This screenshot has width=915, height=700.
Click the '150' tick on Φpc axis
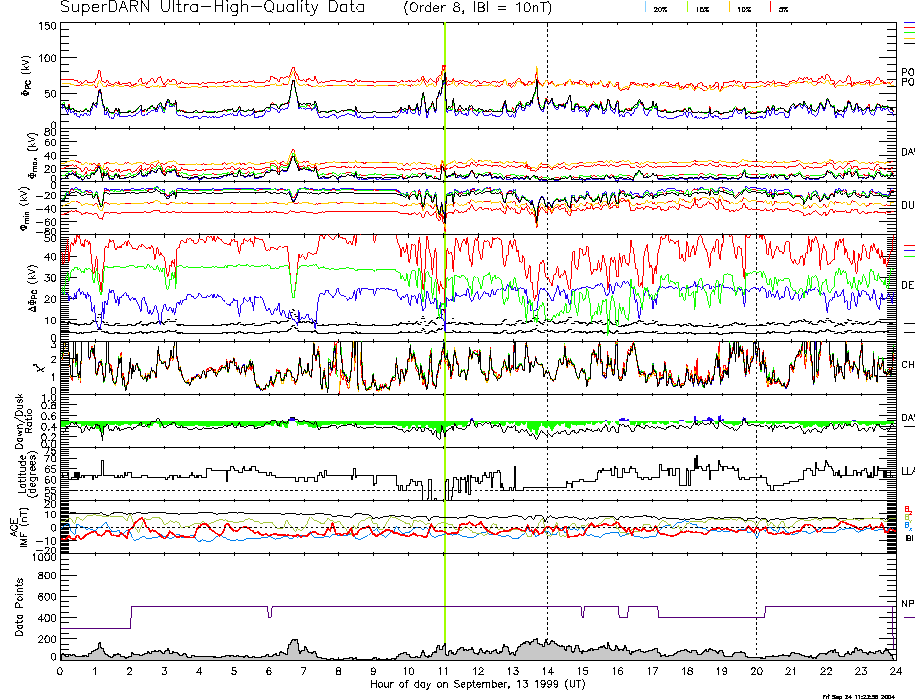click(47, 26)
